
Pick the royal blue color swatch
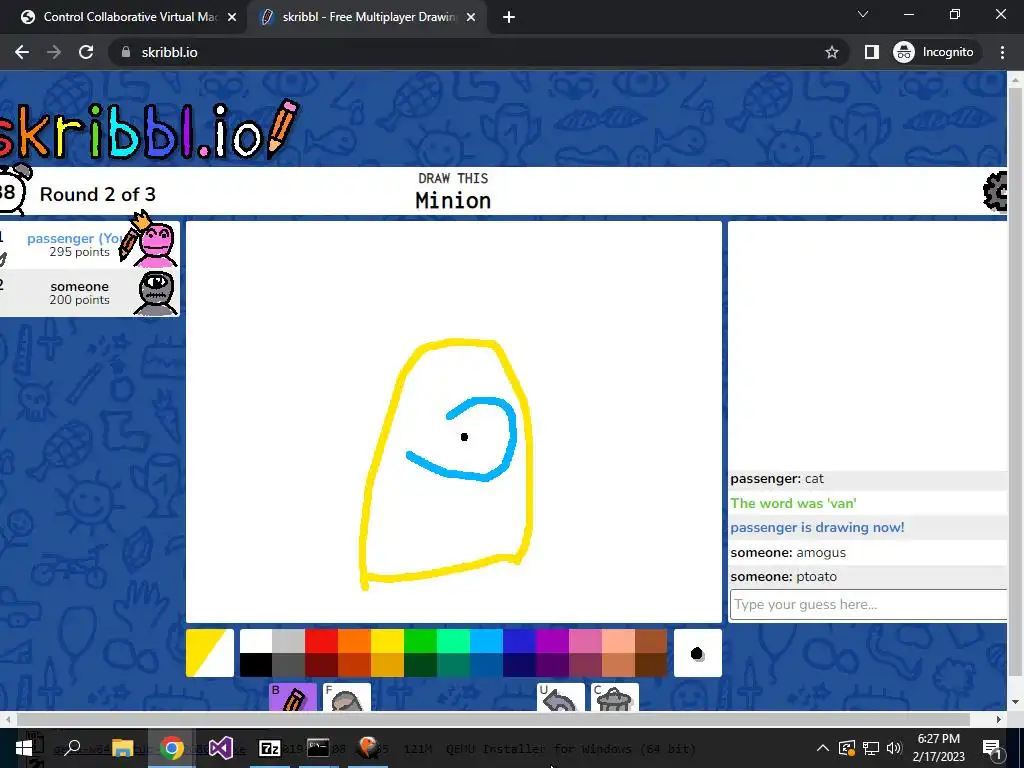tap(519, 641)
